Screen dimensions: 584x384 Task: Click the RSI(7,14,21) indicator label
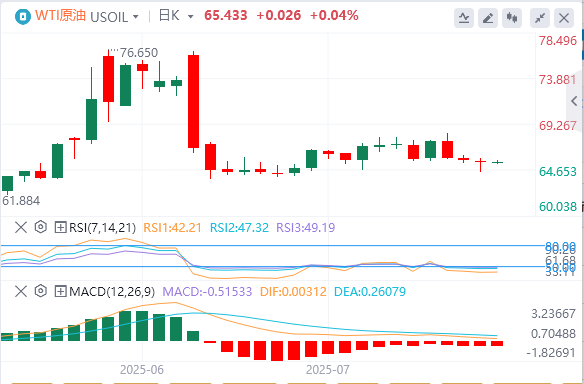coord(102,228)
